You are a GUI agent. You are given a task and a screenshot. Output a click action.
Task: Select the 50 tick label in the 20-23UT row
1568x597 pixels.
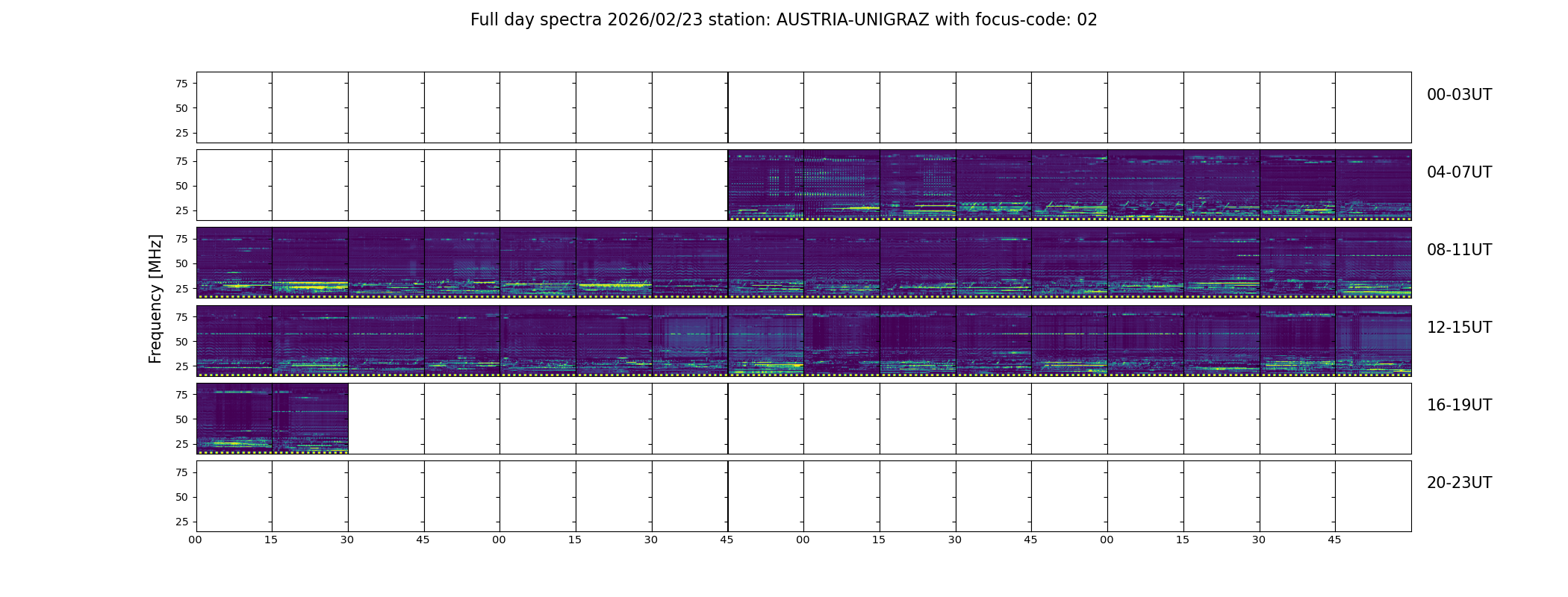pos(181,497)
